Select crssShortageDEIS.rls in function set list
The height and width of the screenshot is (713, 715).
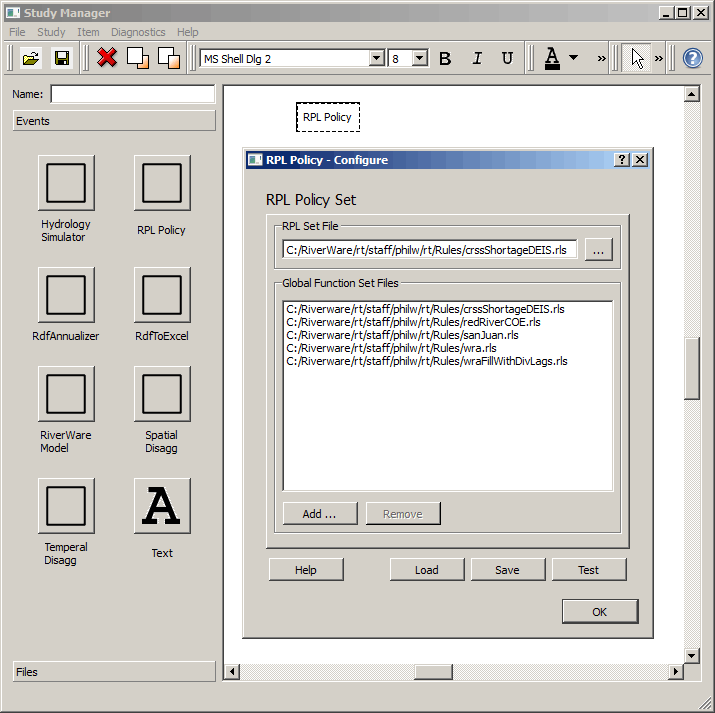[x=425, y=309]
